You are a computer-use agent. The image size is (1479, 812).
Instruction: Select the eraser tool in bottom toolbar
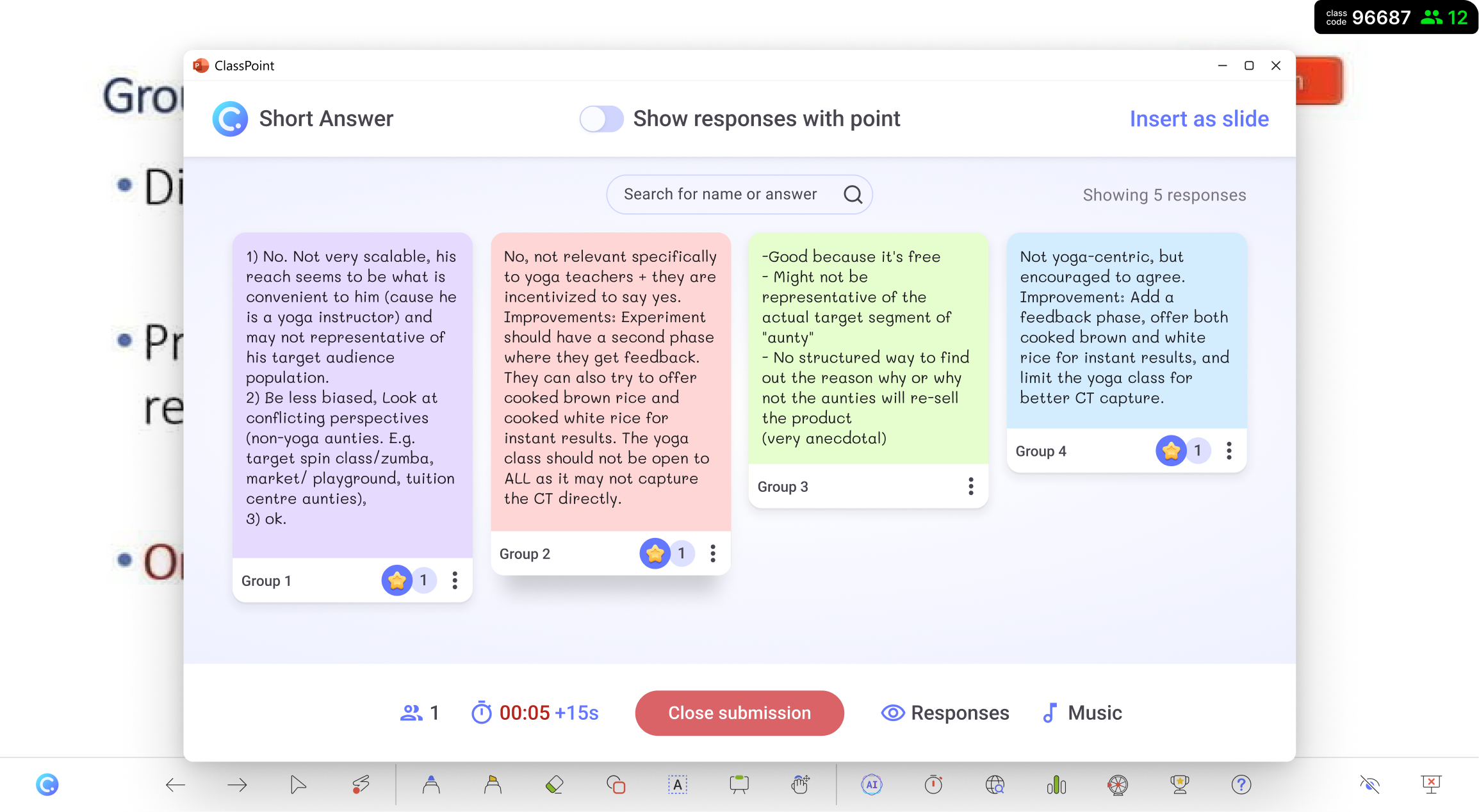pos(554,784)
